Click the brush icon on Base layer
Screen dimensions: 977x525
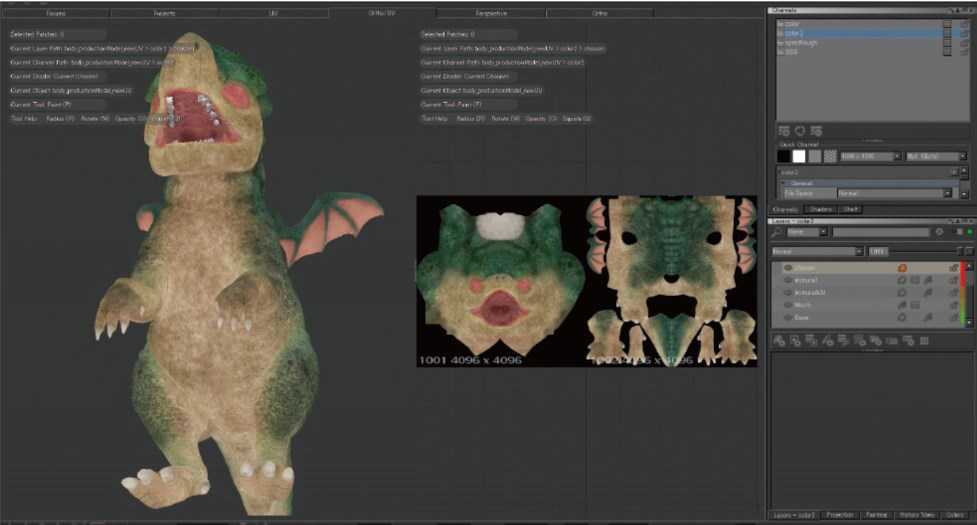(928, 318)
